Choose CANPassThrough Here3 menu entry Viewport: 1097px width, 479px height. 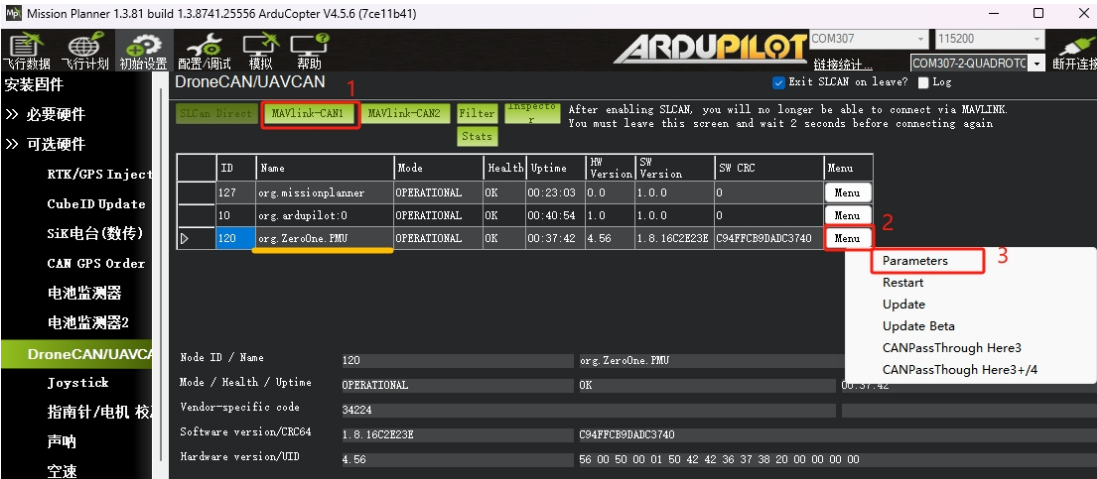pyautogui.click(x=951, y=348)
